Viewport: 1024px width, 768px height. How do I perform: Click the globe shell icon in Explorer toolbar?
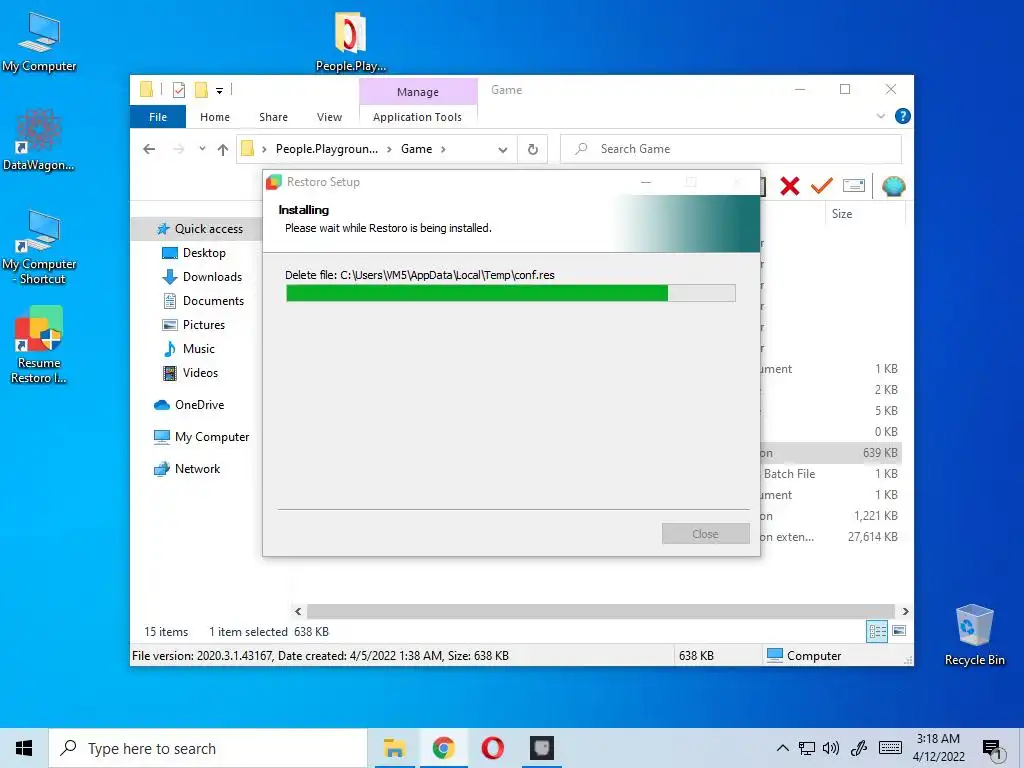coord(893,186)
